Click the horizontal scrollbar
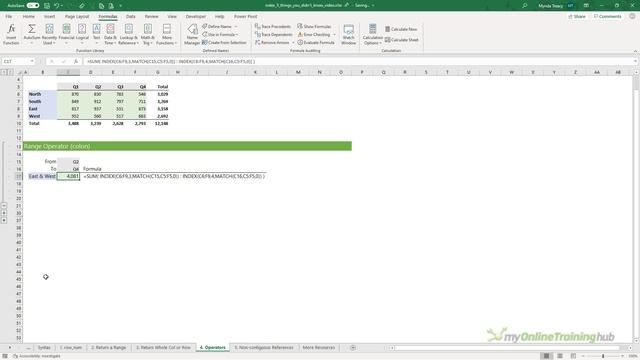This screenshot has height=360, width=640. coord(506,347)
